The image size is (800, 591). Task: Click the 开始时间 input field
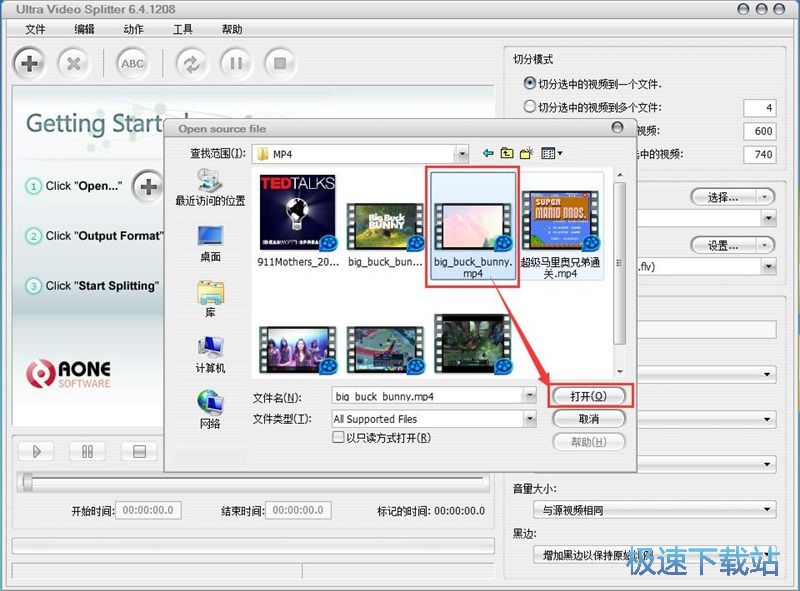click(148, 510)
